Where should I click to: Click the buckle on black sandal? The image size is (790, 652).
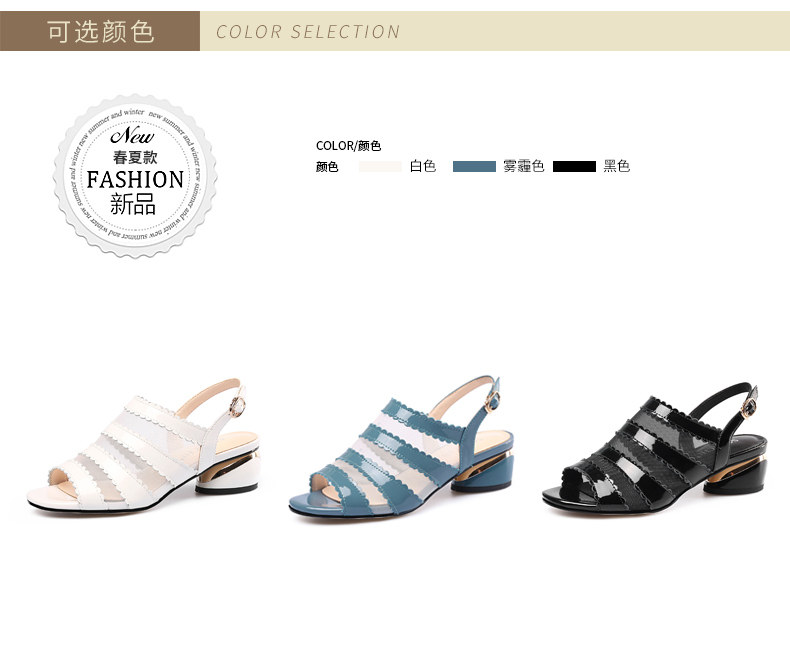click(x=749, y=407)
